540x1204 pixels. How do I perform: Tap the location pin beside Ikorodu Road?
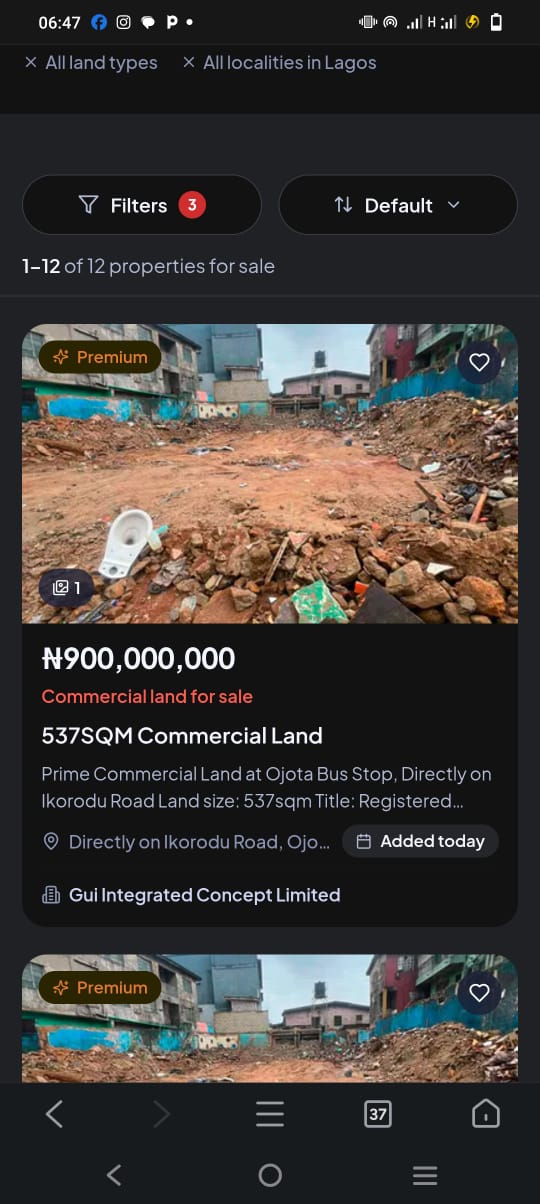tap(52, 842)
